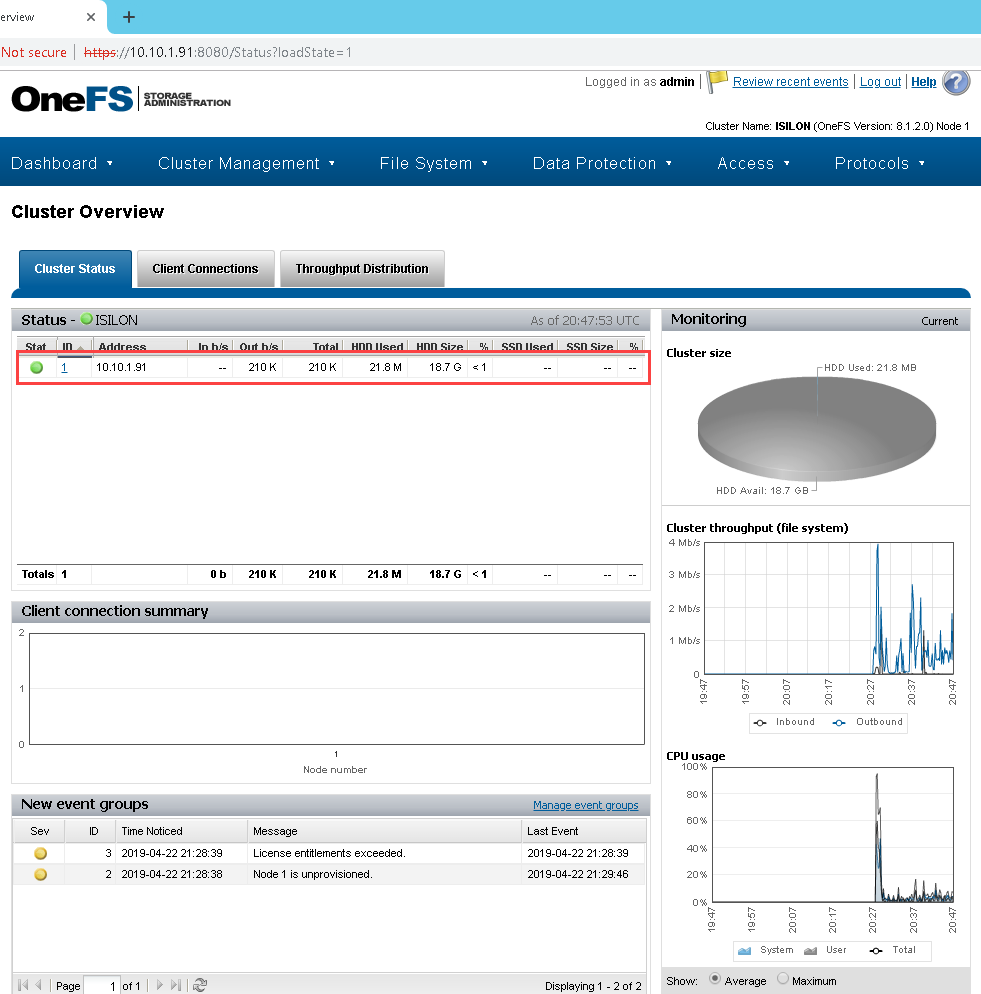Expand the Protocols menu
Screen dimensions: 981x994
coord(880,163)
